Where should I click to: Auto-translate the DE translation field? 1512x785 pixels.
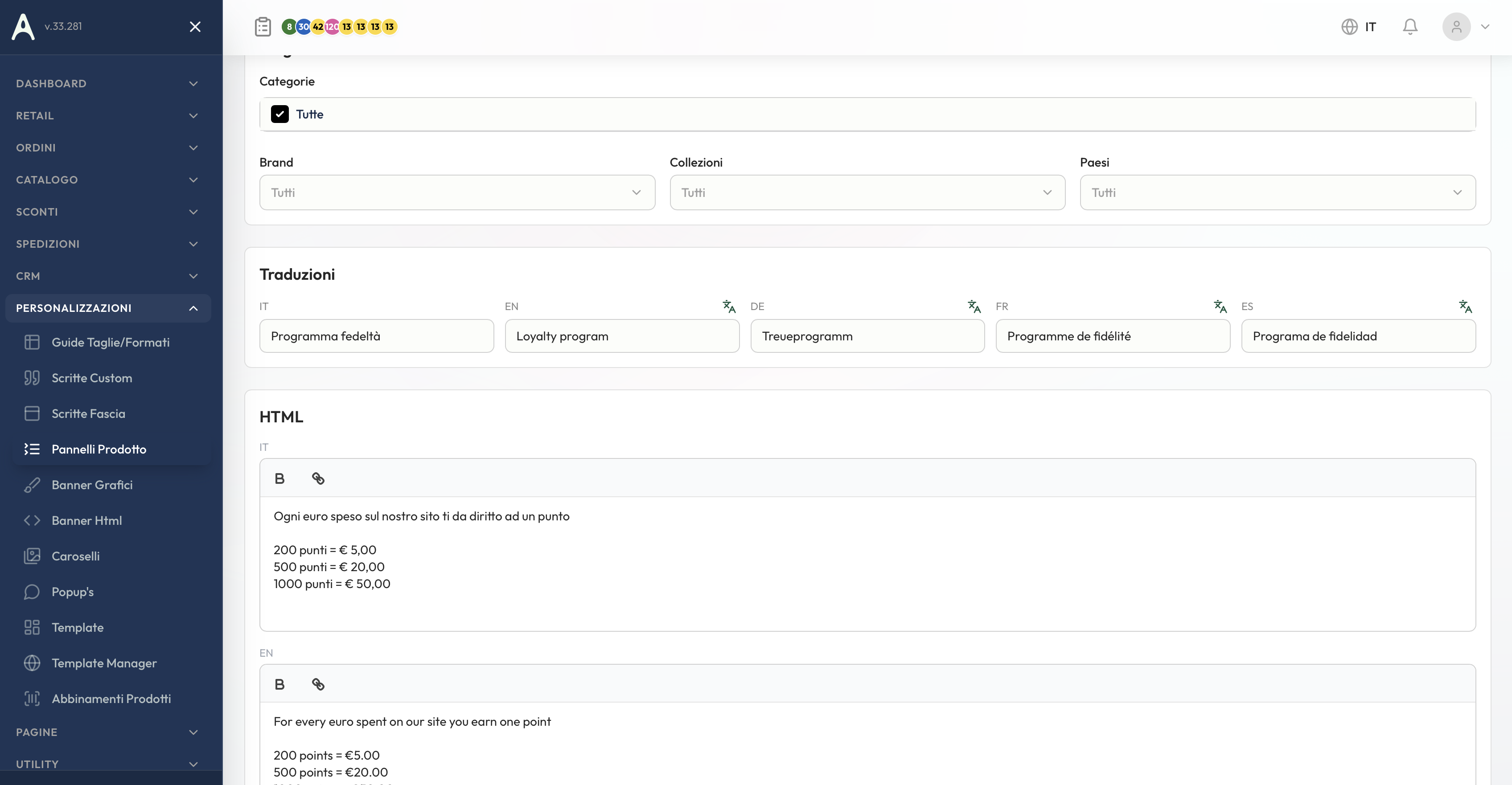(x=974, y=306)
